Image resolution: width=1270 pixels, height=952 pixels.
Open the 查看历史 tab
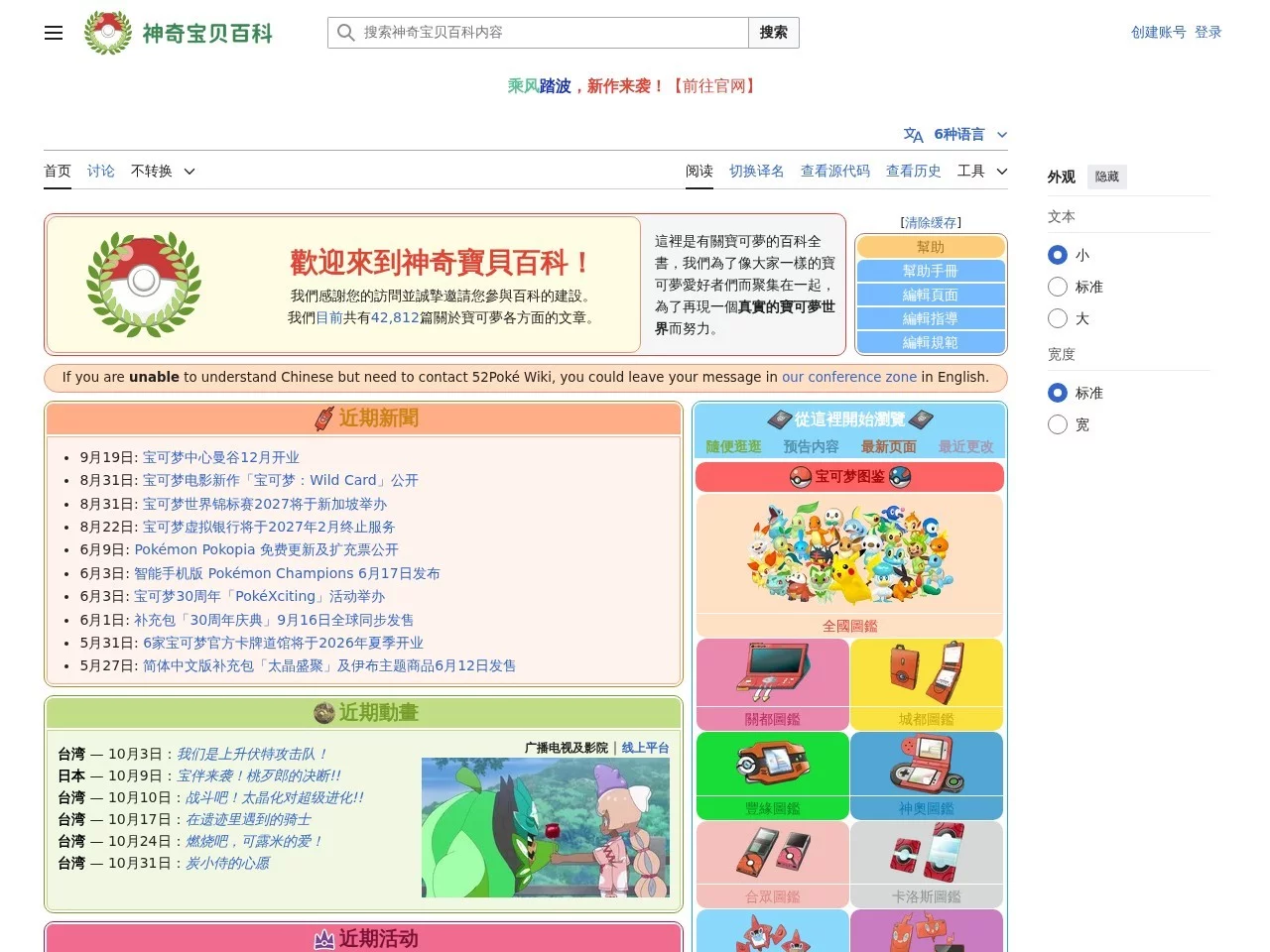pyautogui.click(x=914, y=171)
